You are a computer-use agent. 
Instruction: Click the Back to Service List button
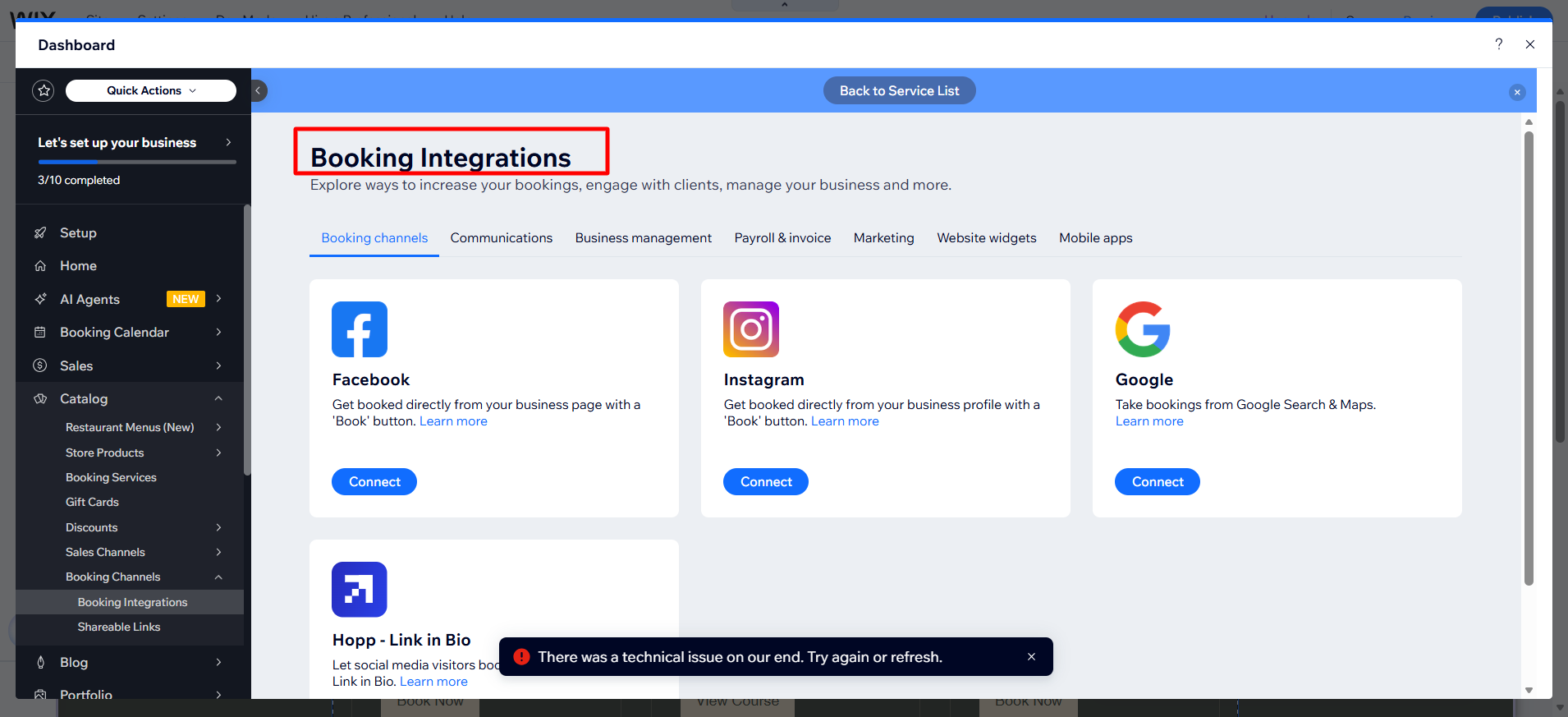click(x=899, y=90)
